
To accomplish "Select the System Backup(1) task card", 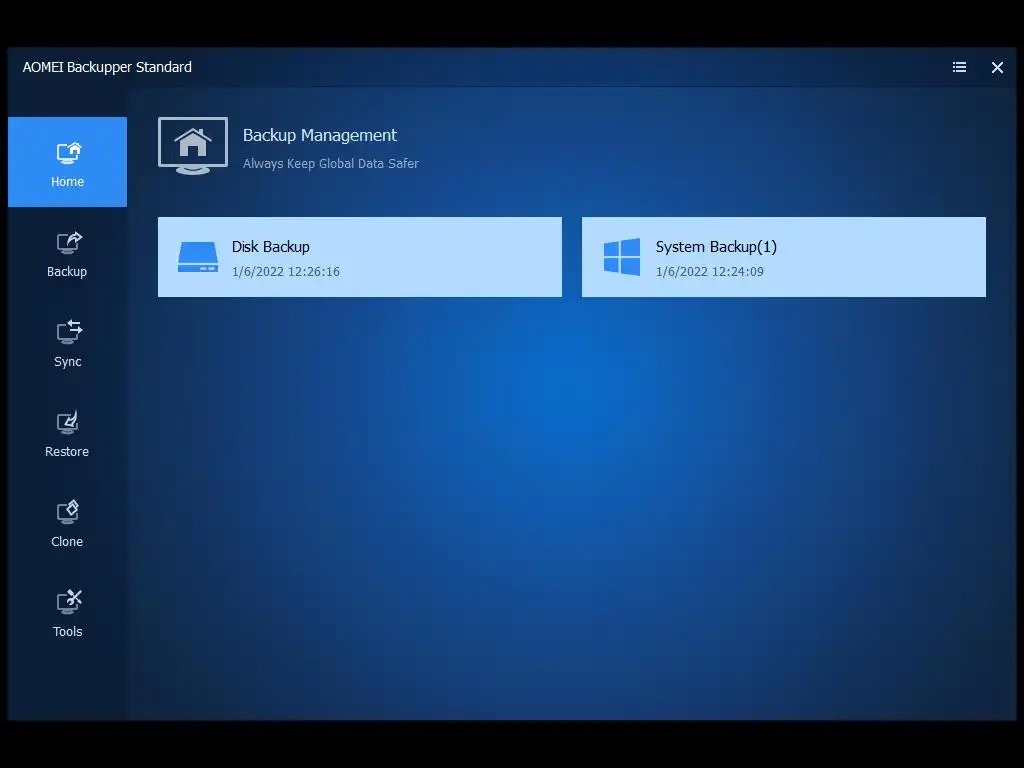I will click(784, 257).
